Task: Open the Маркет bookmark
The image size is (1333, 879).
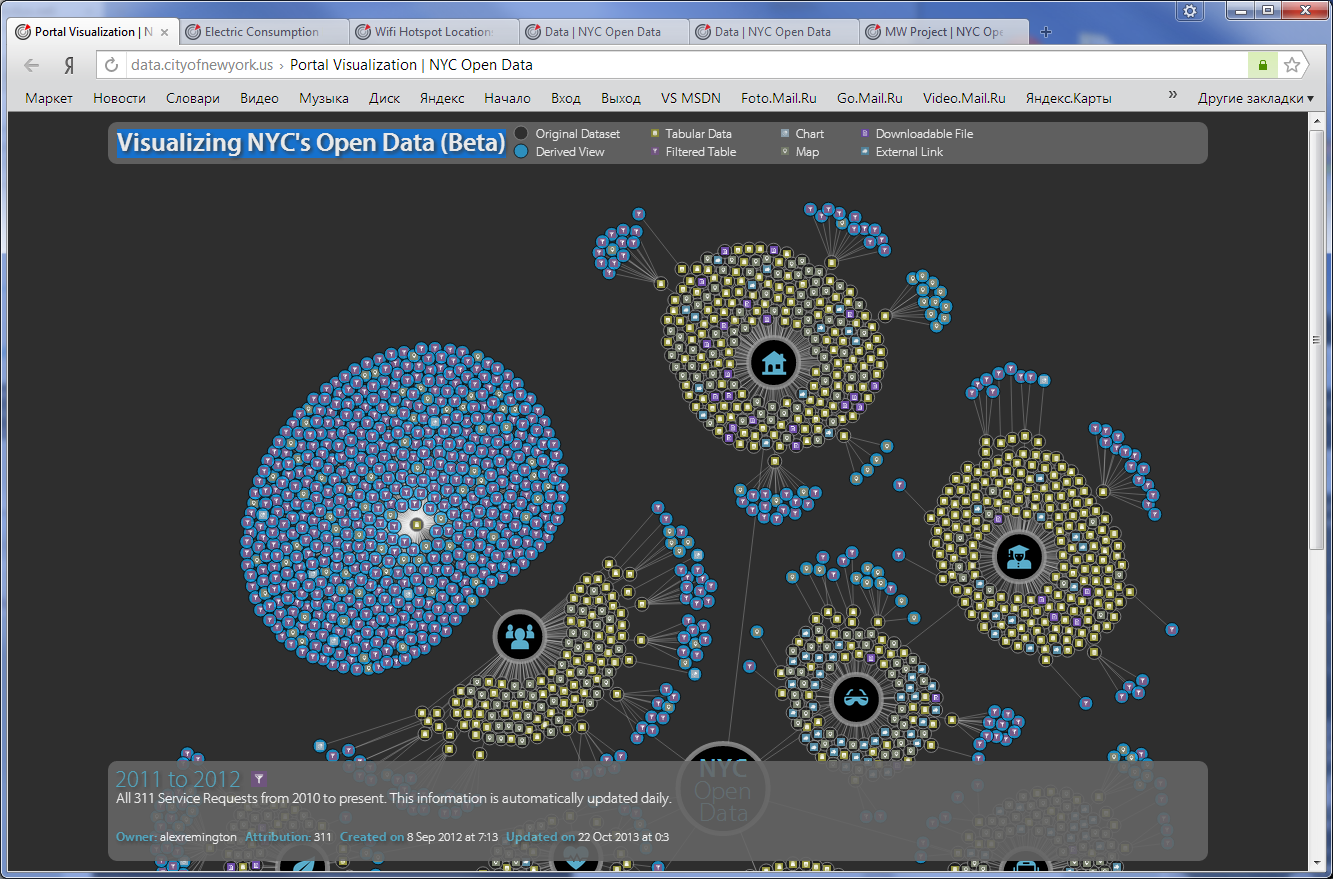Action: click(49, 98)
